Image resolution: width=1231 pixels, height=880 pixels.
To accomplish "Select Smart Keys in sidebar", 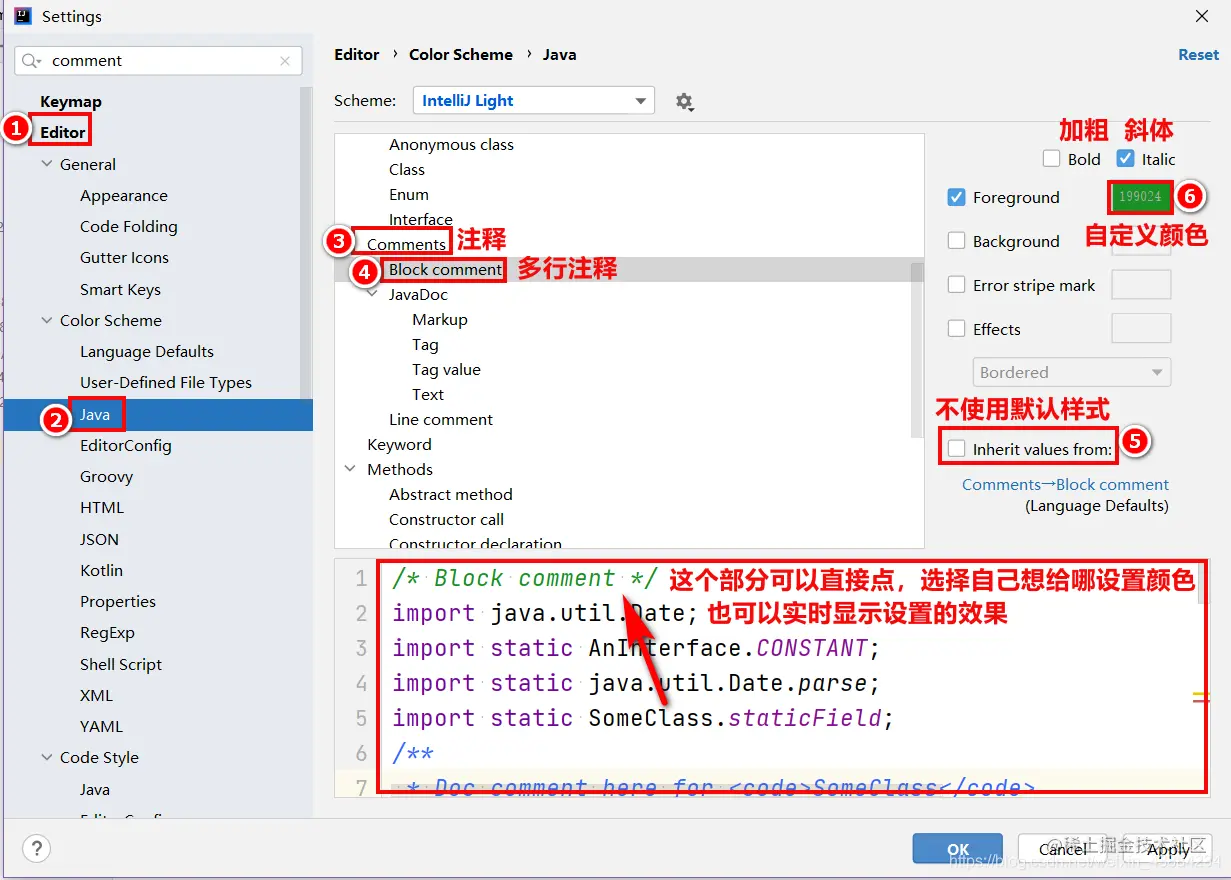I will [x=121, y=290].
